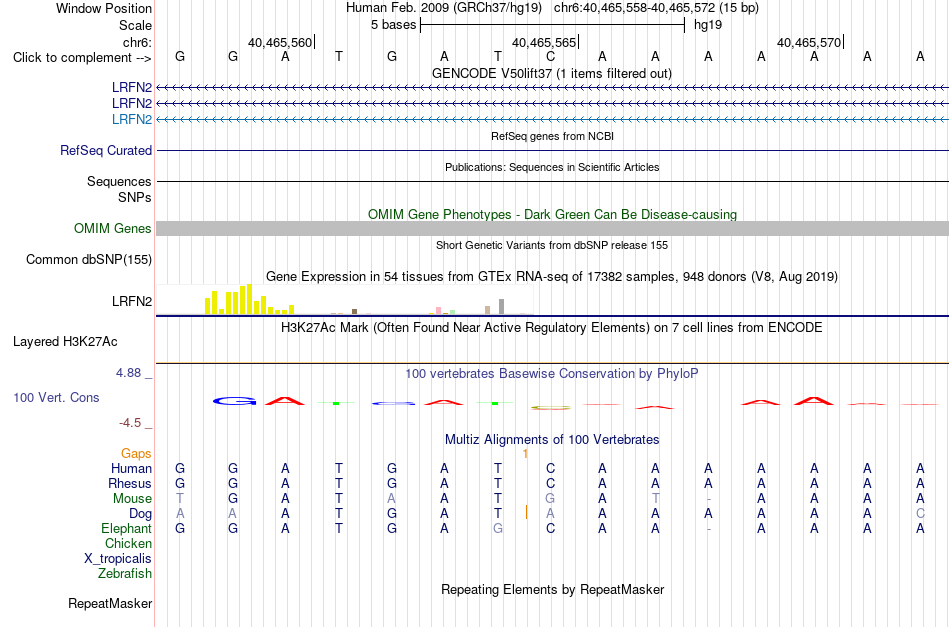Click the GENCODE V50lift37 track title

click(x=552, y=73)
